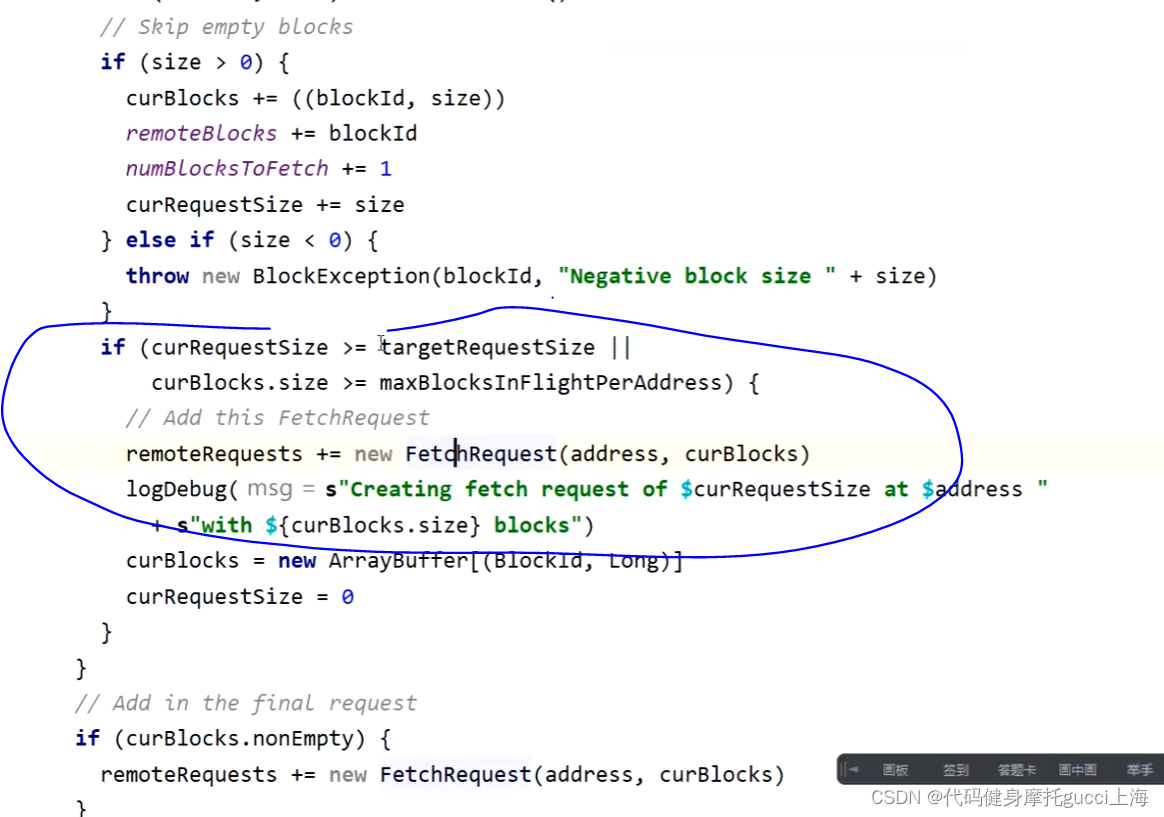
Task: Click 'curBlocks += ((blockId, size))' line
Action: pyautogui.click(x=315, y=98)
